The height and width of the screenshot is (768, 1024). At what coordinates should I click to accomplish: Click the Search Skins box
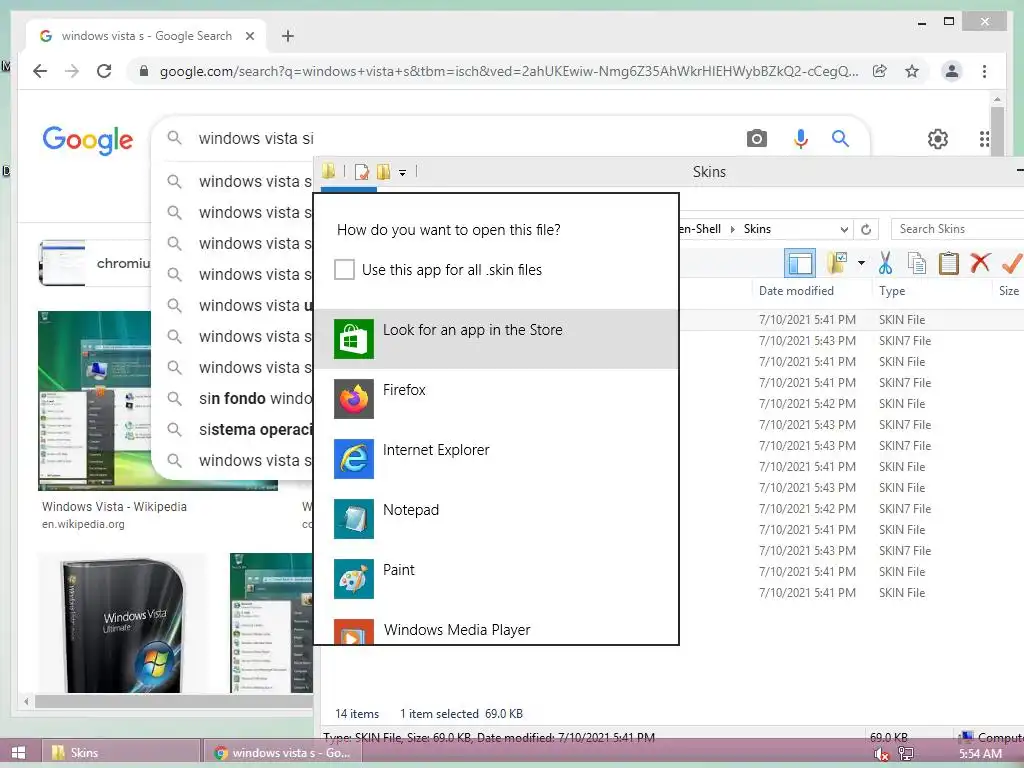[x=957, y=229]
